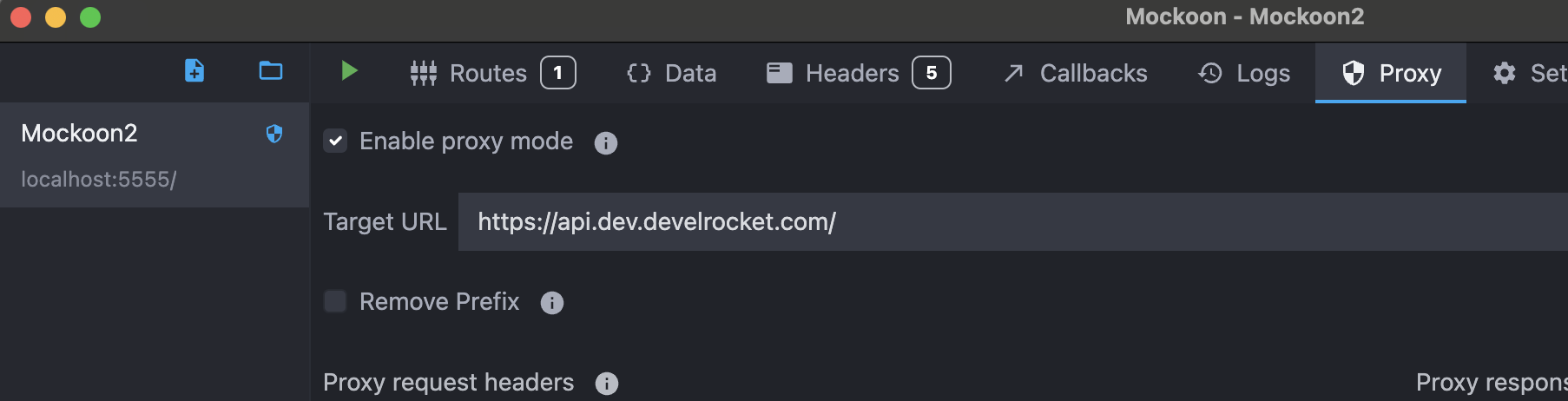This screenshot has width=1568, height=401.
Task: Focus the Target URL input field
Action: click(1012, 222)
